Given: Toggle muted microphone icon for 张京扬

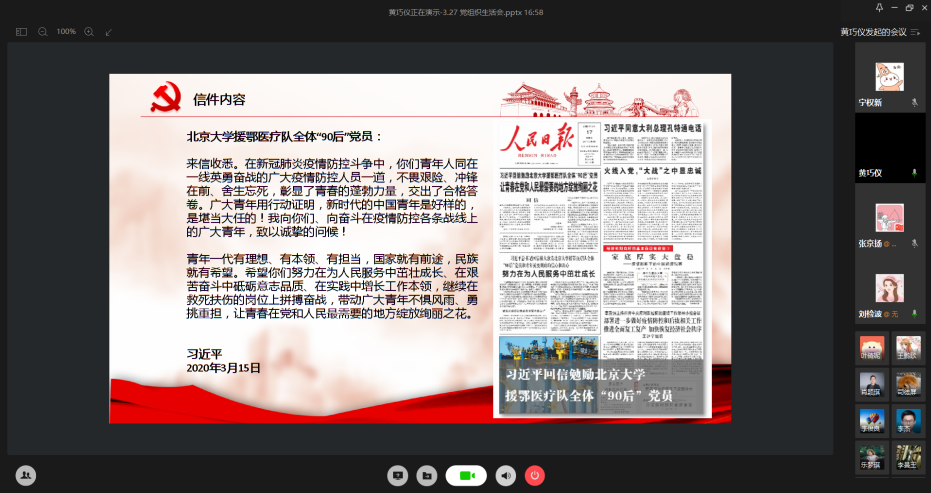Looking at the screenshot, I should tap(915, 244).
